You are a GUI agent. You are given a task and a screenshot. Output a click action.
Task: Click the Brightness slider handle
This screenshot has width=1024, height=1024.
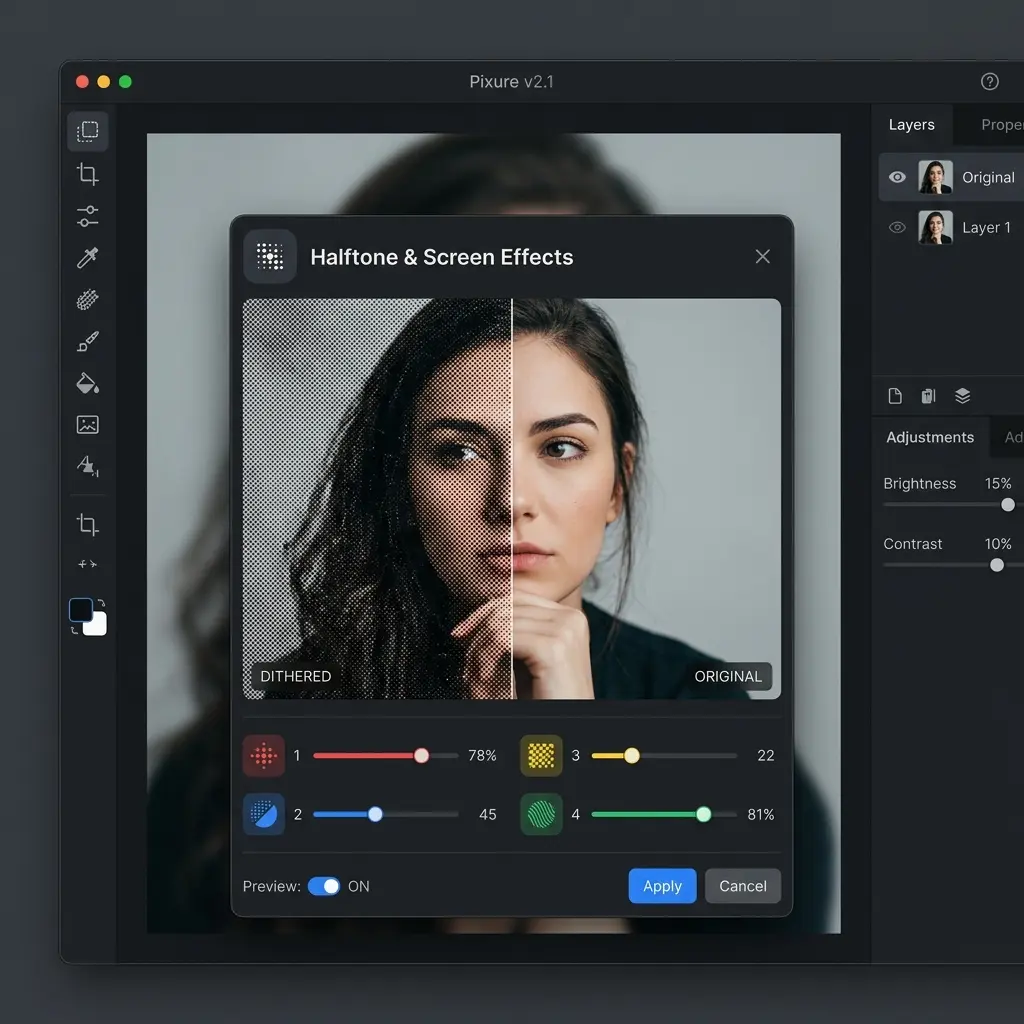click(1008, 505)
